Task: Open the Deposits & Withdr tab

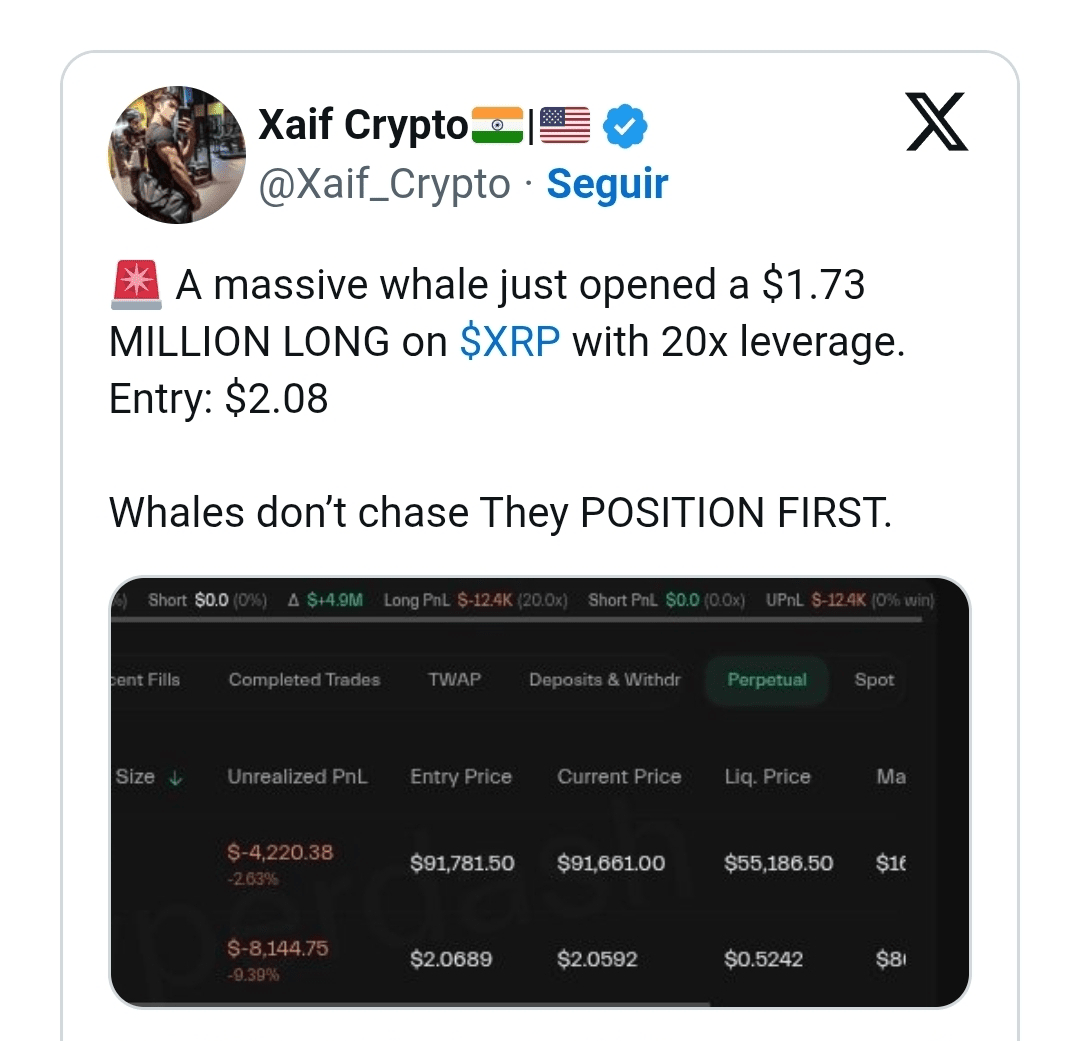Action: coord(604,680)
